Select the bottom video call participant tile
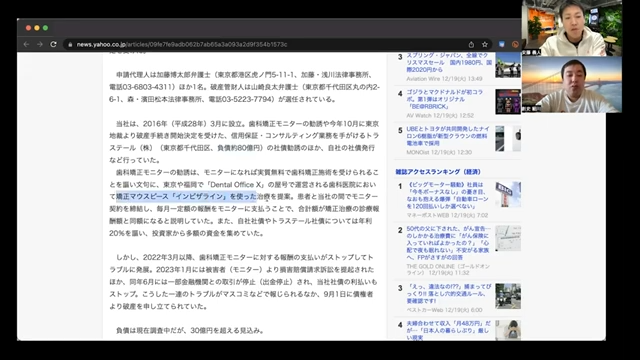This screenshot has height=360, width=640. coord(572,84)
